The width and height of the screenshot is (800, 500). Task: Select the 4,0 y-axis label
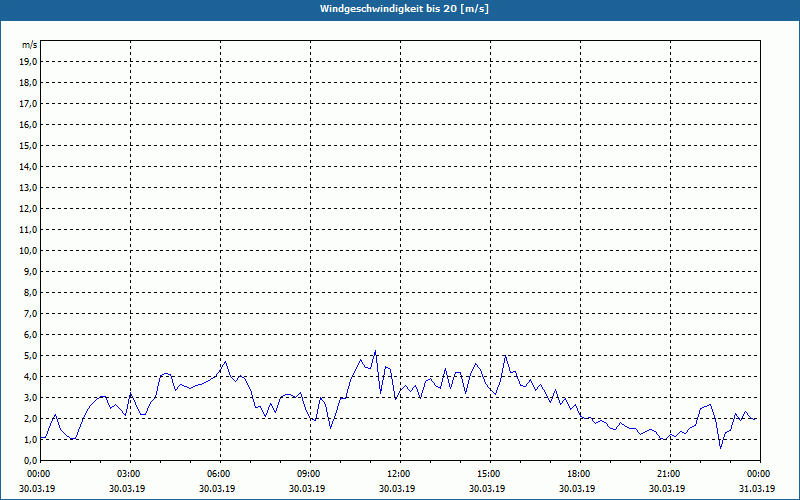pos(31,377)
